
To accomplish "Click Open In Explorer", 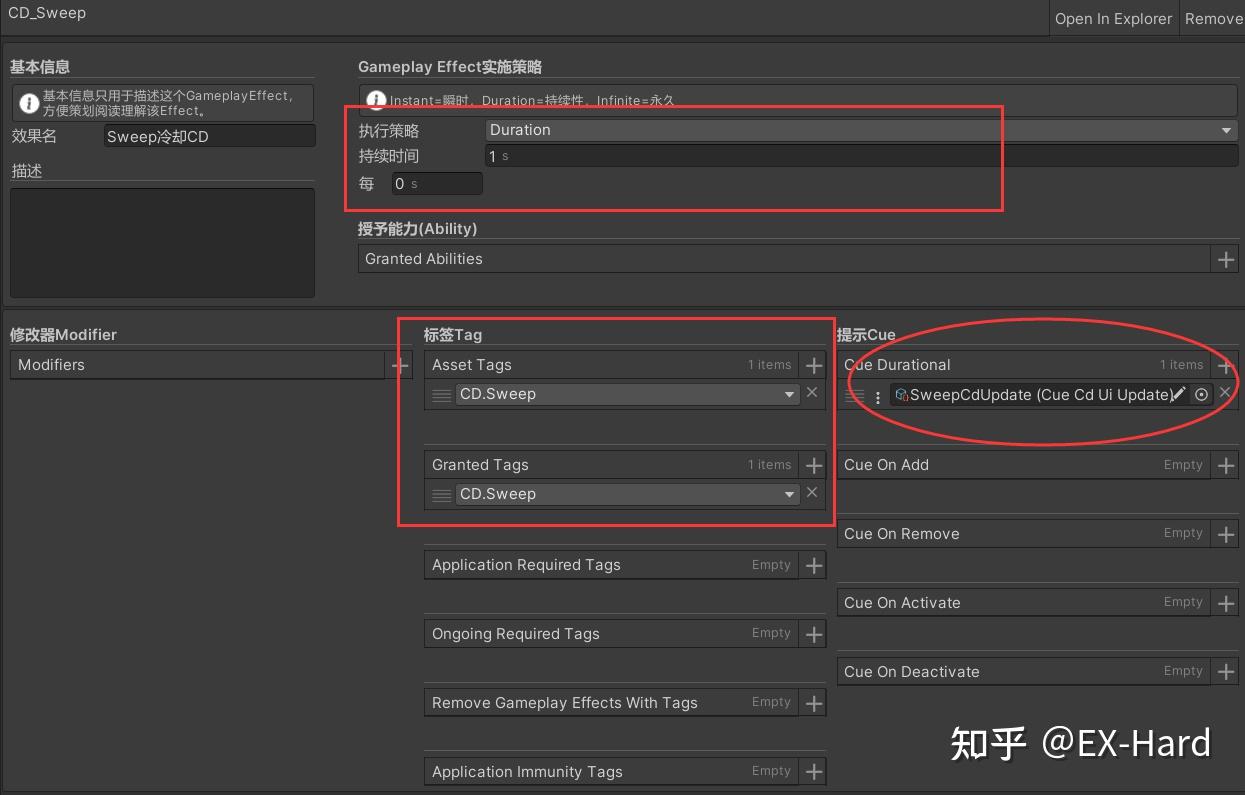I will pyautogui.click(x=1113, y=18).
